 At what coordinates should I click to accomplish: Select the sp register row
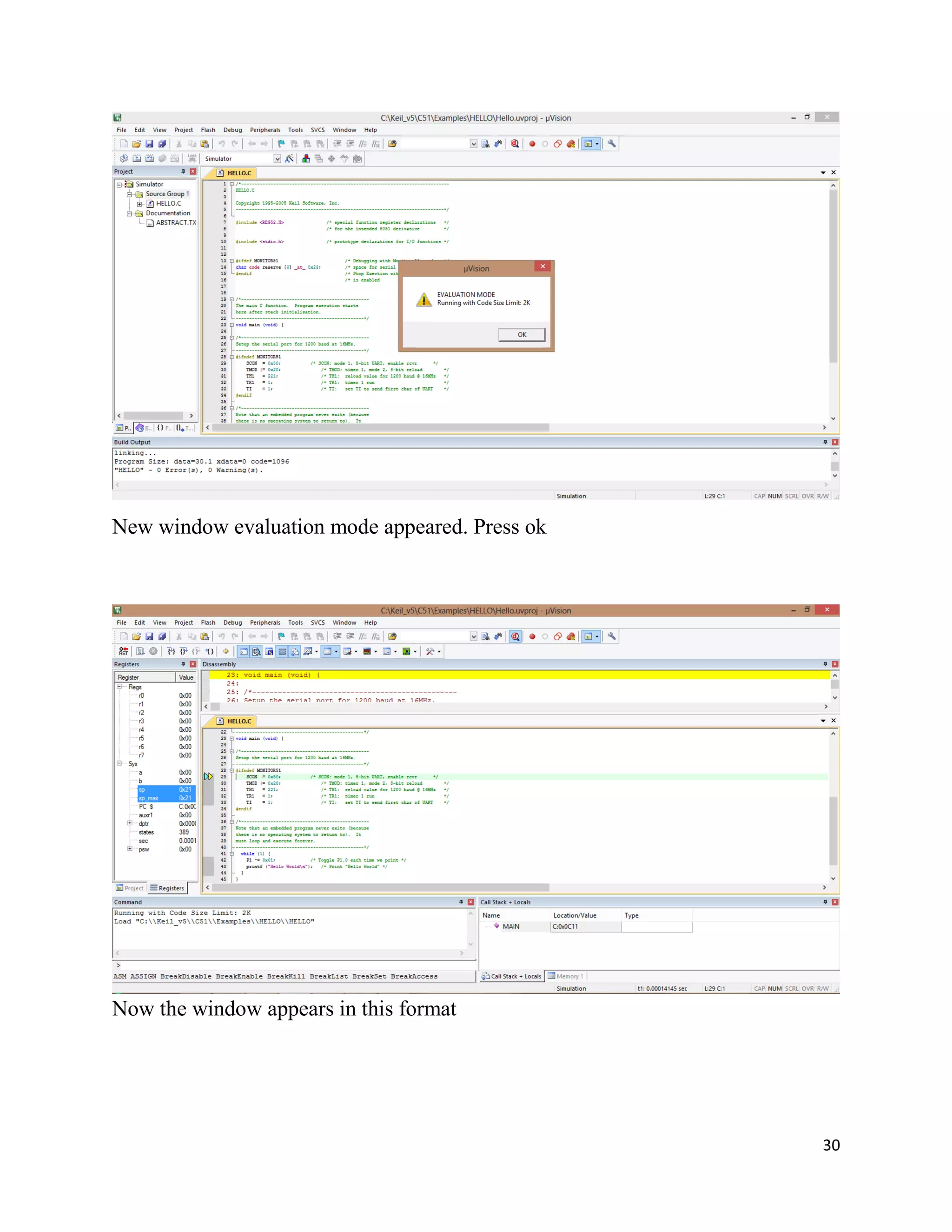(x=166, y=789)
